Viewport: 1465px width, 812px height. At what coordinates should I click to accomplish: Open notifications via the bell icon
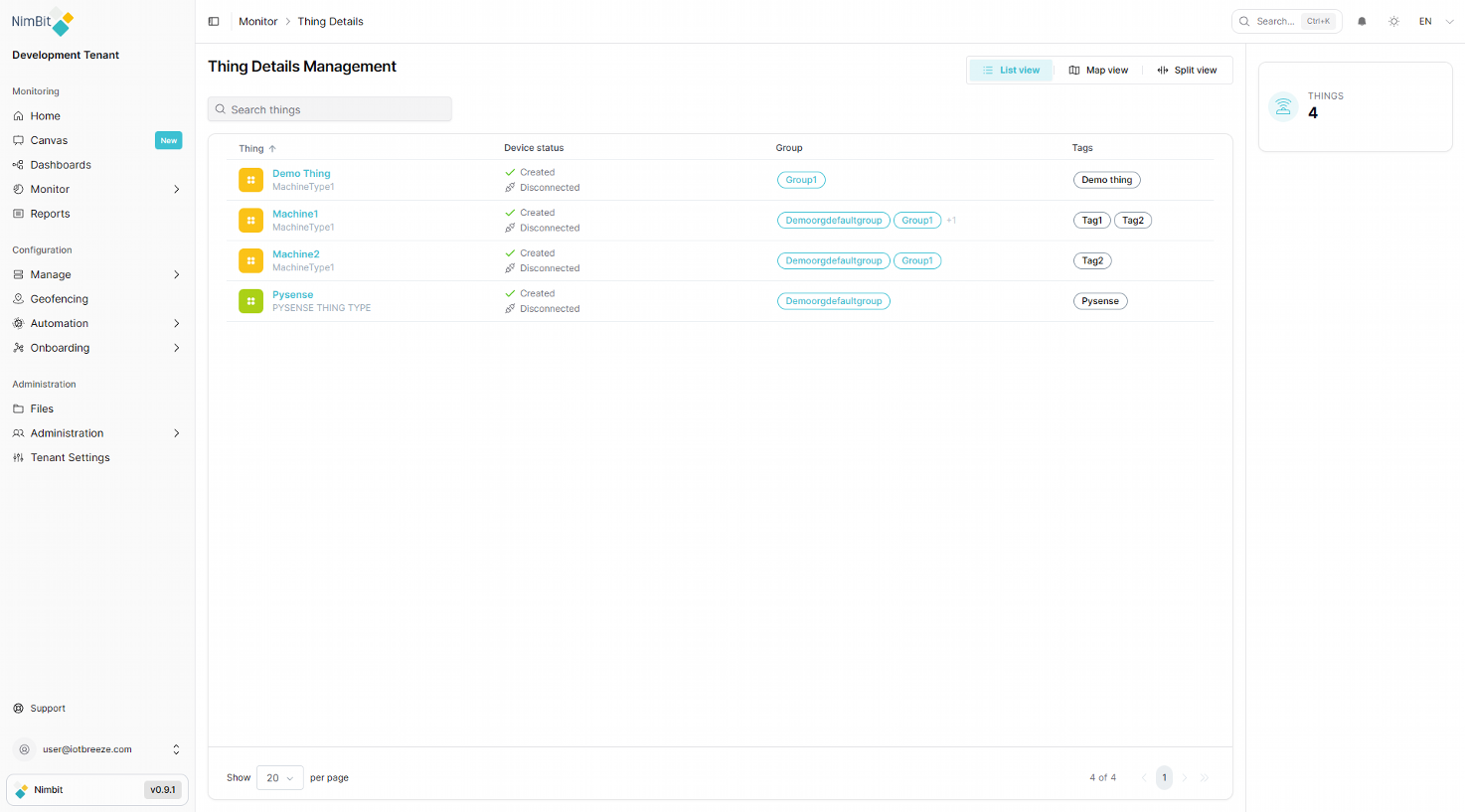pos(1362,20)
